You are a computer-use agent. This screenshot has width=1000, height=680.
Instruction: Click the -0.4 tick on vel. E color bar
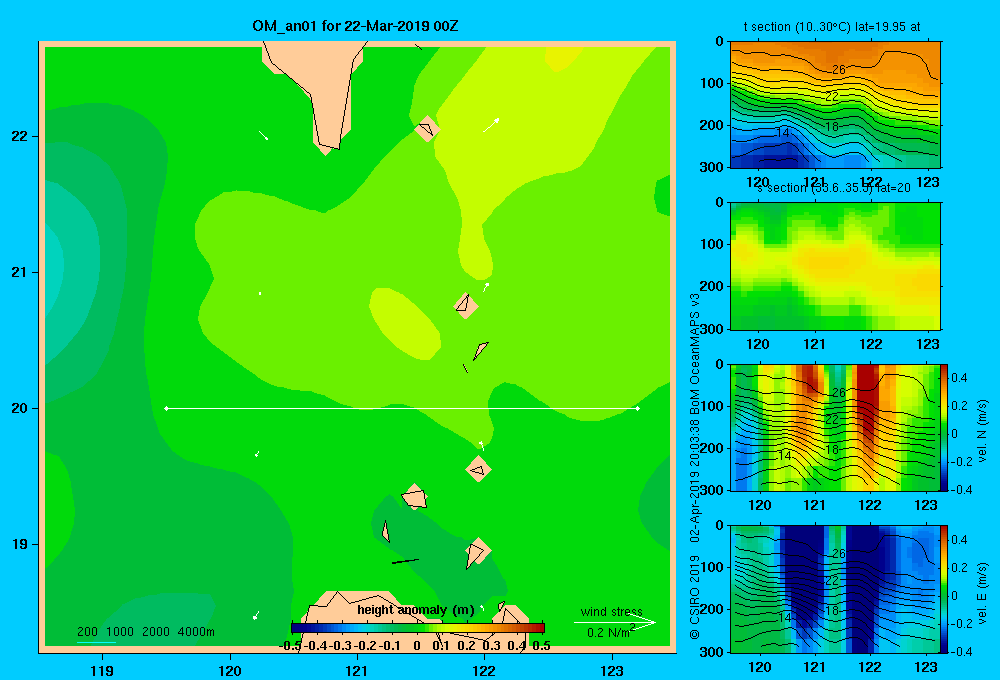[x=961, y=651]
